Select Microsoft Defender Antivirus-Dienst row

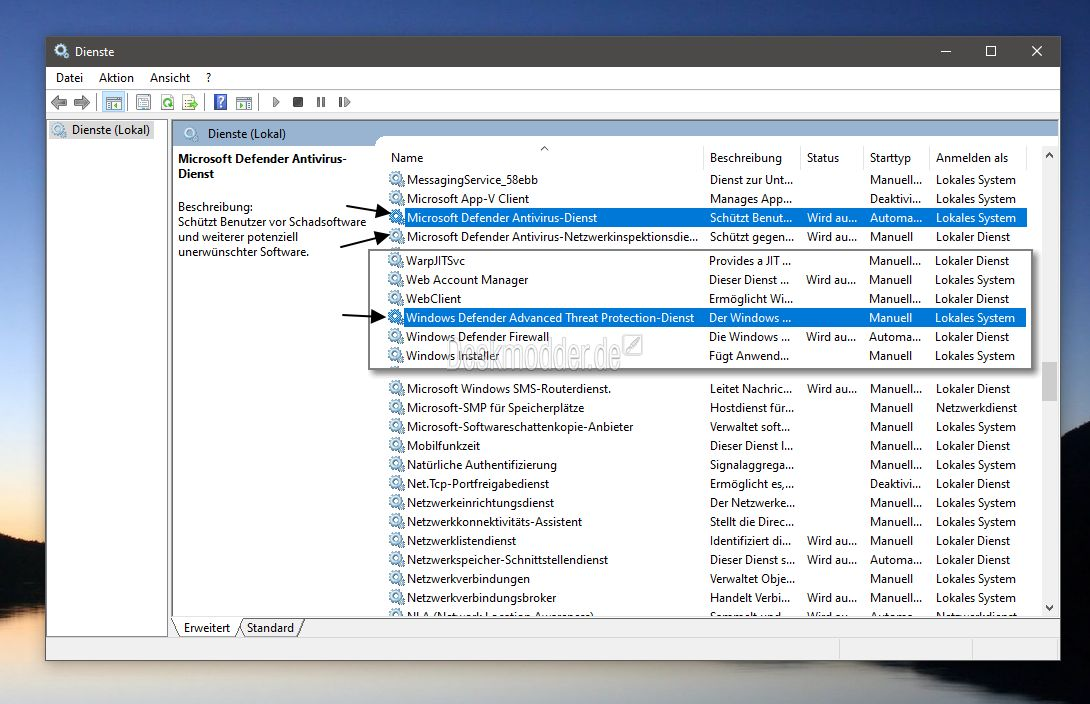click(707, 218)
